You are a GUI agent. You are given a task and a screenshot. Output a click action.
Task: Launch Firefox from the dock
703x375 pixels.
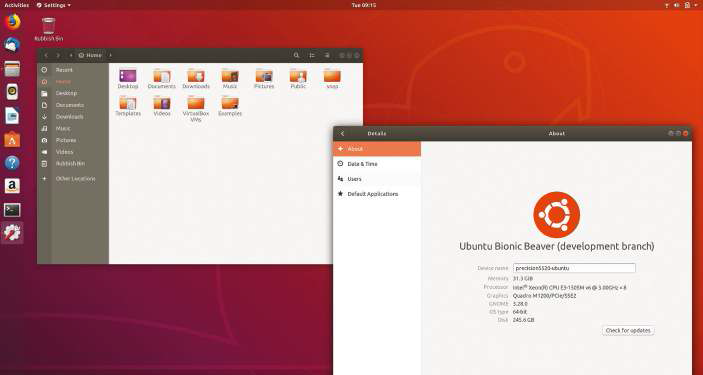click(x=12, y=22)
